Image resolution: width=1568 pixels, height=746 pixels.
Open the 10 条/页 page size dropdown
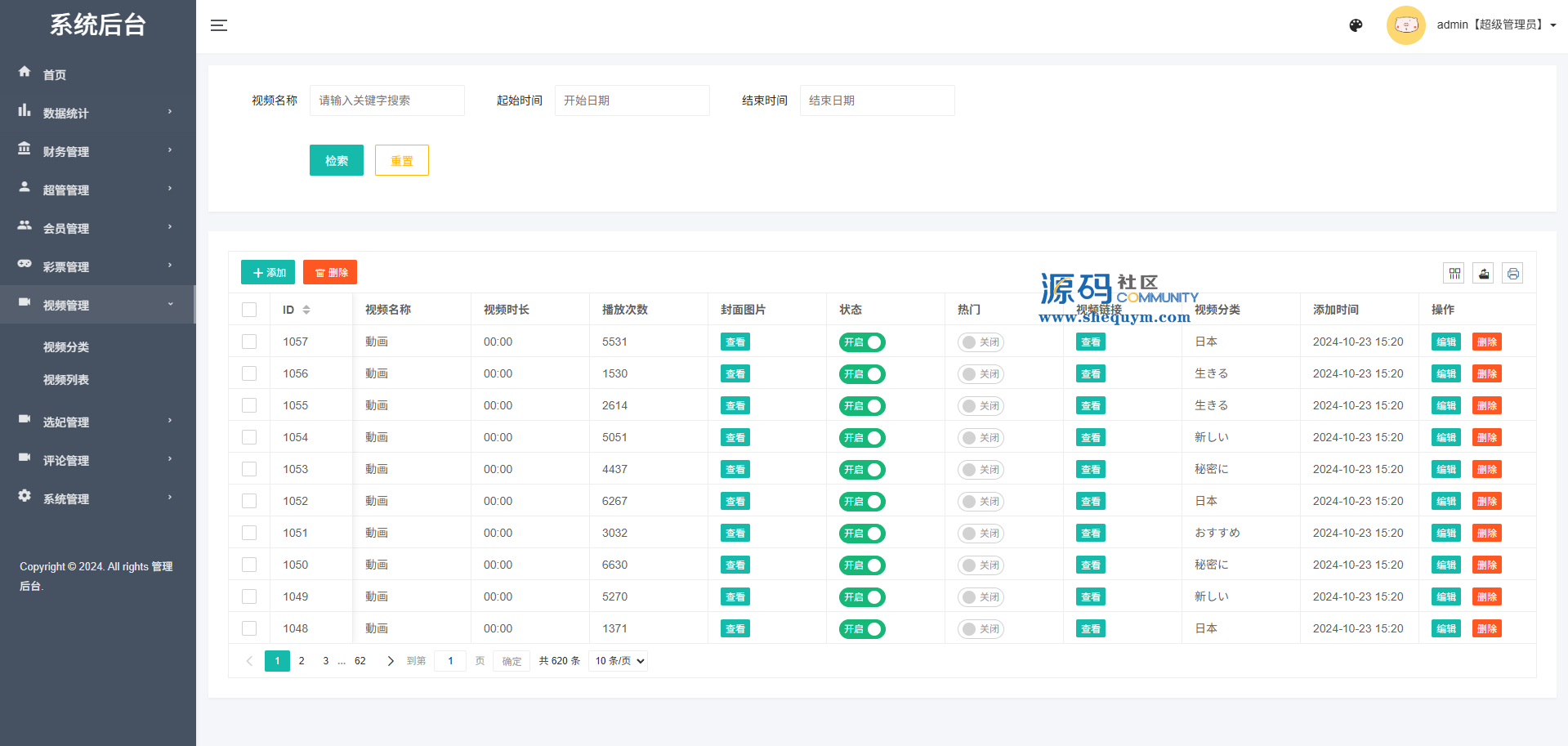619,661
